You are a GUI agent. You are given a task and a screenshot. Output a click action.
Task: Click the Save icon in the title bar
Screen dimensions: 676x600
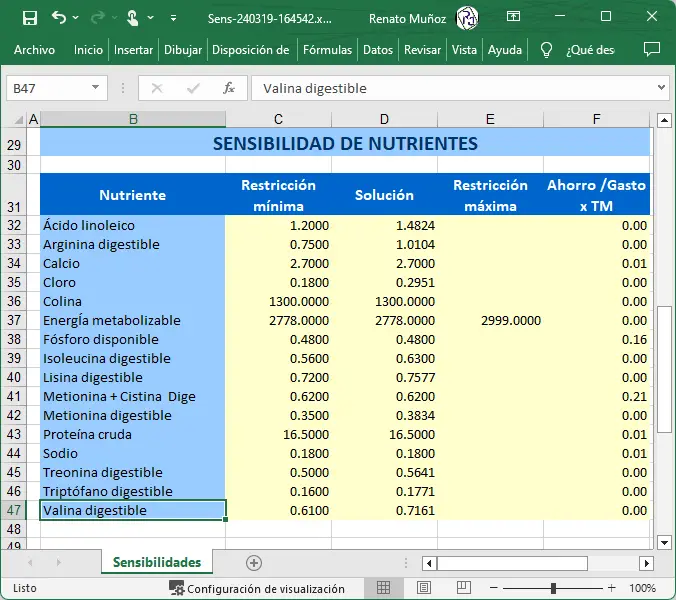29,18
